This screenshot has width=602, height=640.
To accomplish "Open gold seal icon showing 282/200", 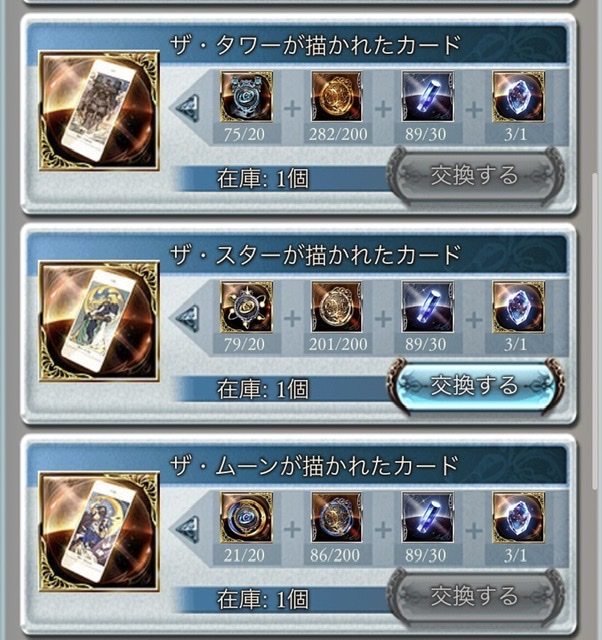I will pos(337,97).
